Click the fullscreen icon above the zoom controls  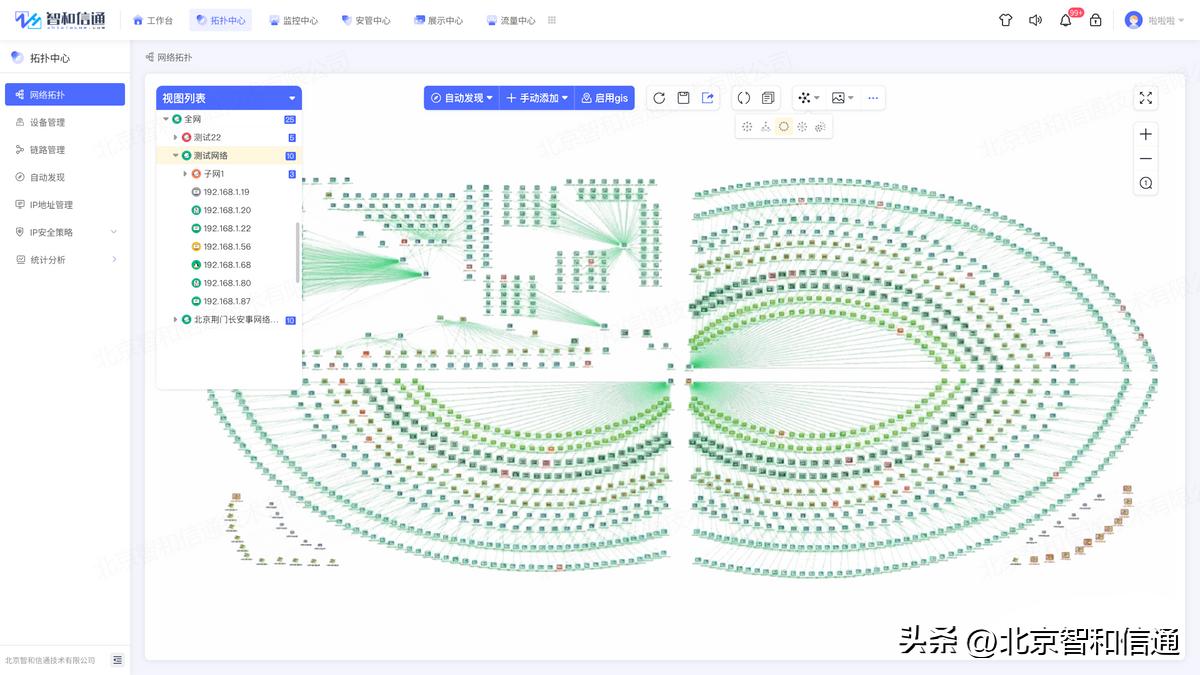[x=1146, y=98]
